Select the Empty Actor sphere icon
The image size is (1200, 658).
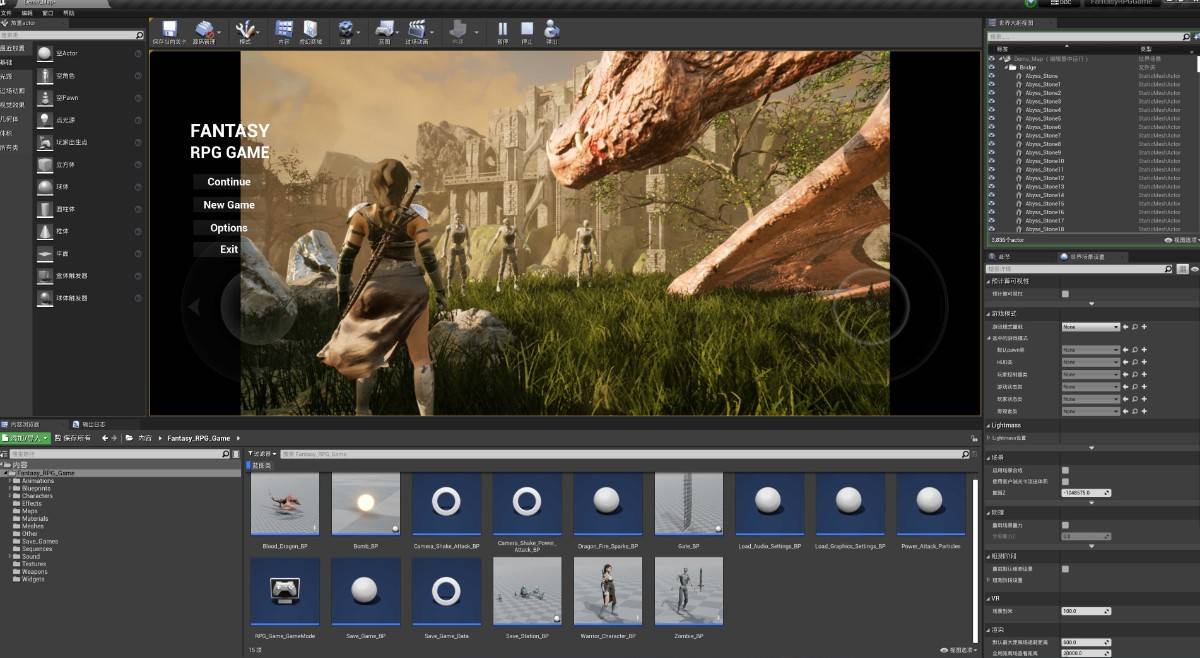pyautogui.click(x=45, y=53)
